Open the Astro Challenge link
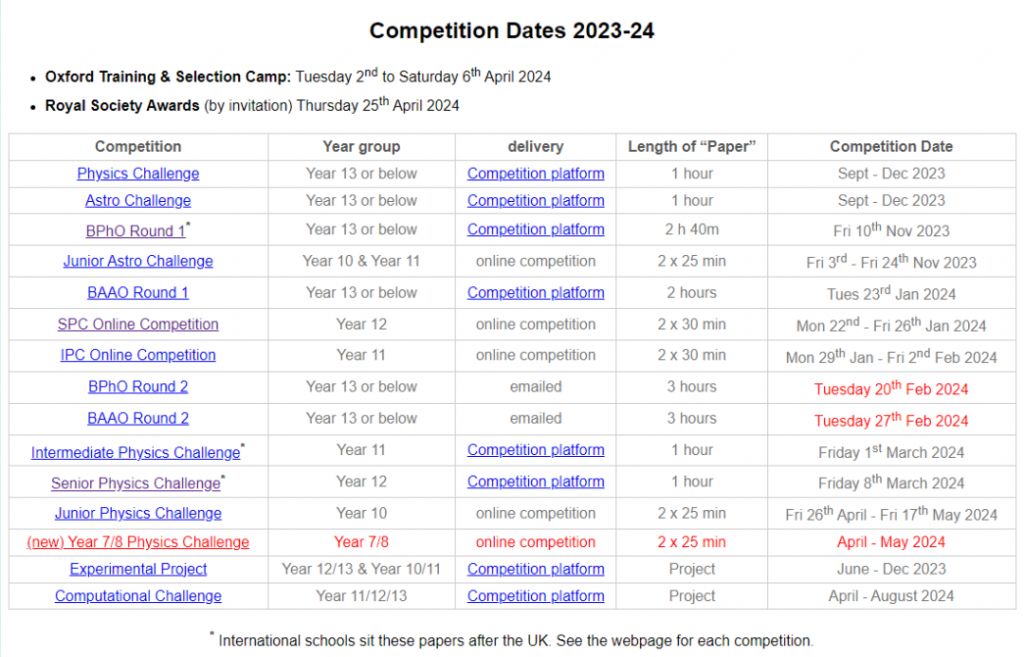This screenshot has height=657, width=1024. pyautogui.click(x=138, y=201)
